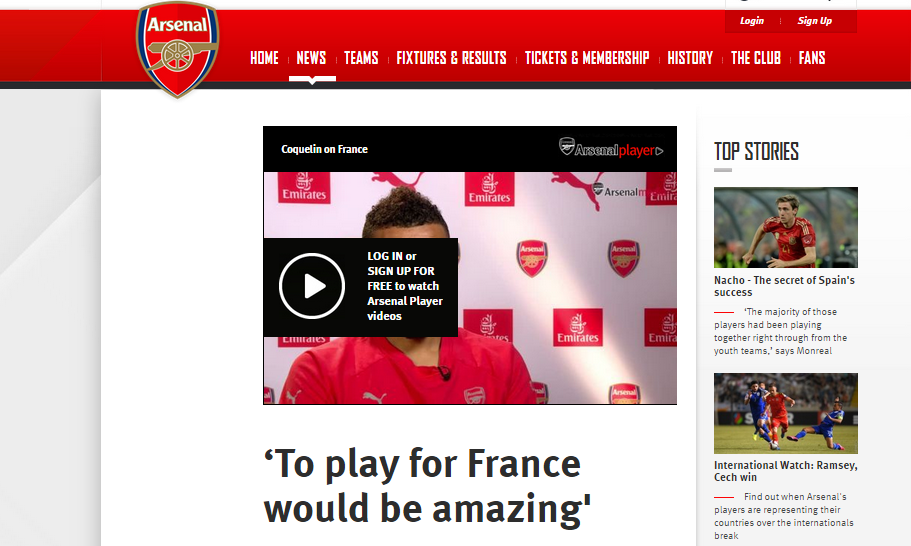The width and height of the screenshot is (911, 546).
Task: Open The Club menu
Action: (756, 58)
